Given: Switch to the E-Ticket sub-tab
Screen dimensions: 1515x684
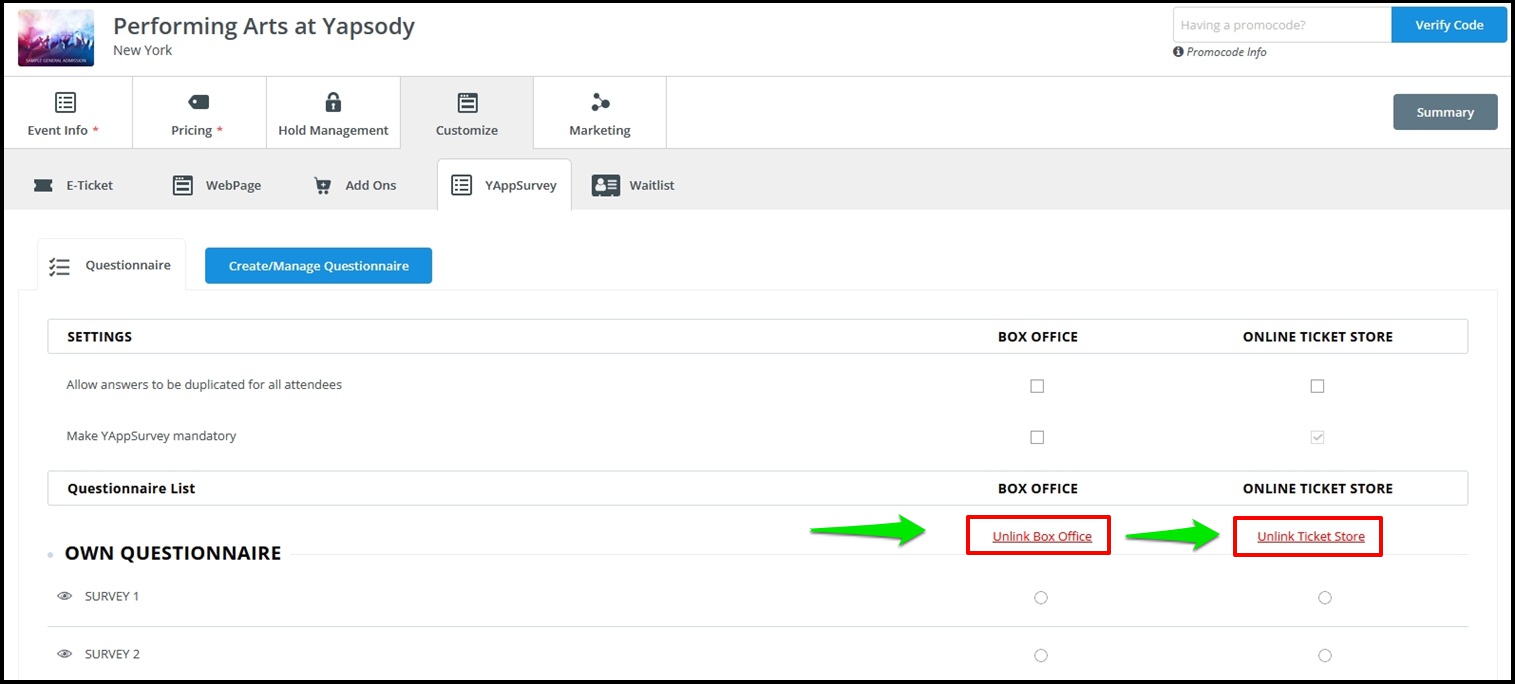Looking at the screenshot, I should pos(74,185).
